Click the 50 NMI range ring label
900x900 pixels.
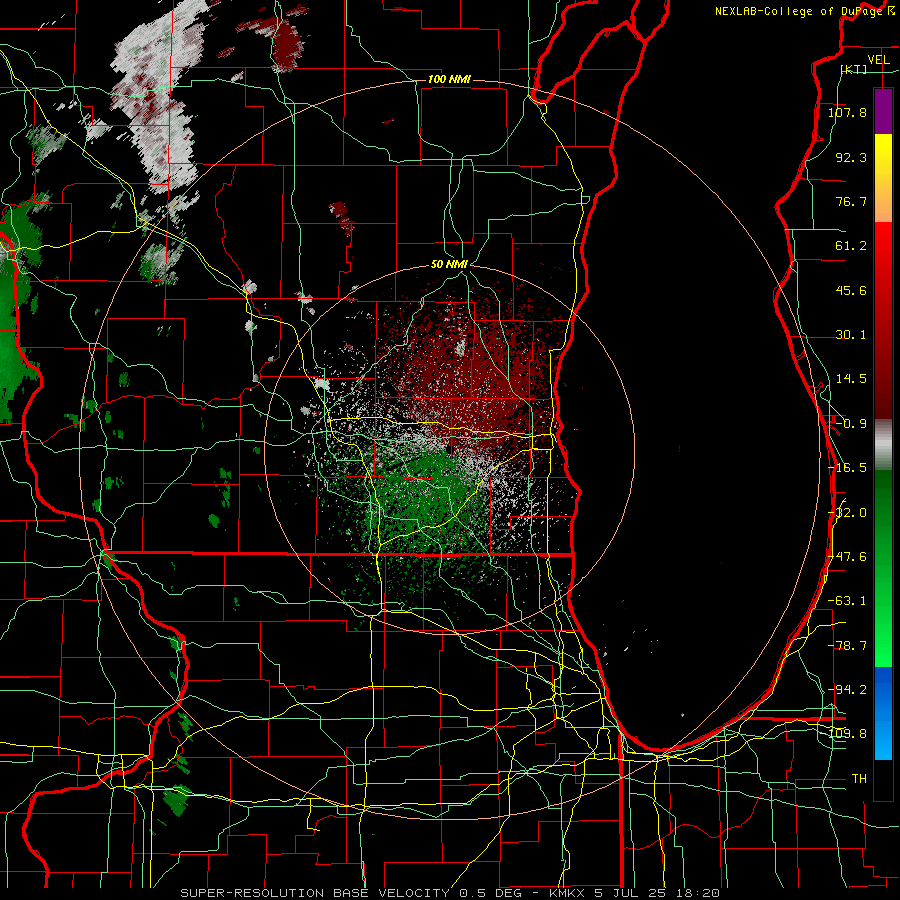[449, 265]
